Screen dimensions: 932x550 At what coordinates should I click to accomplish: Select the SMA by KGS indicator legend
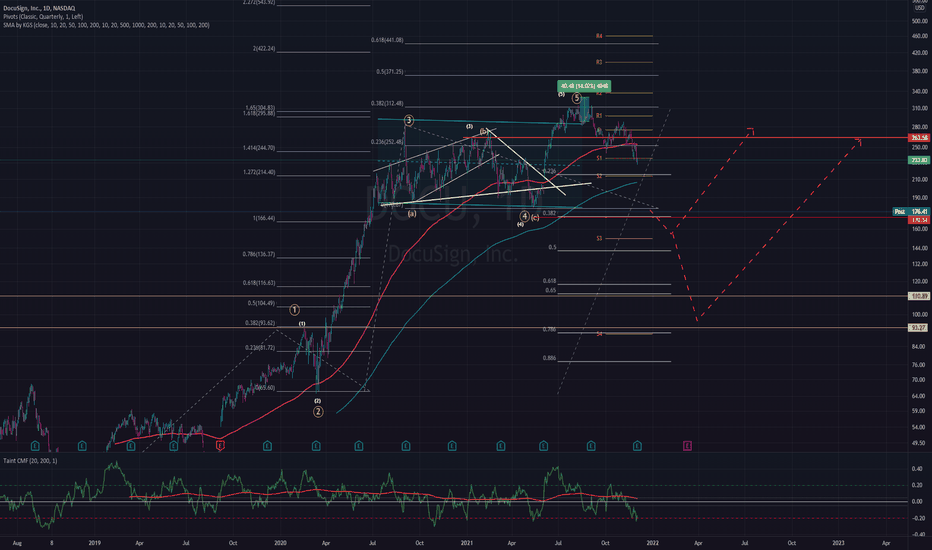[x=106, y=25]
